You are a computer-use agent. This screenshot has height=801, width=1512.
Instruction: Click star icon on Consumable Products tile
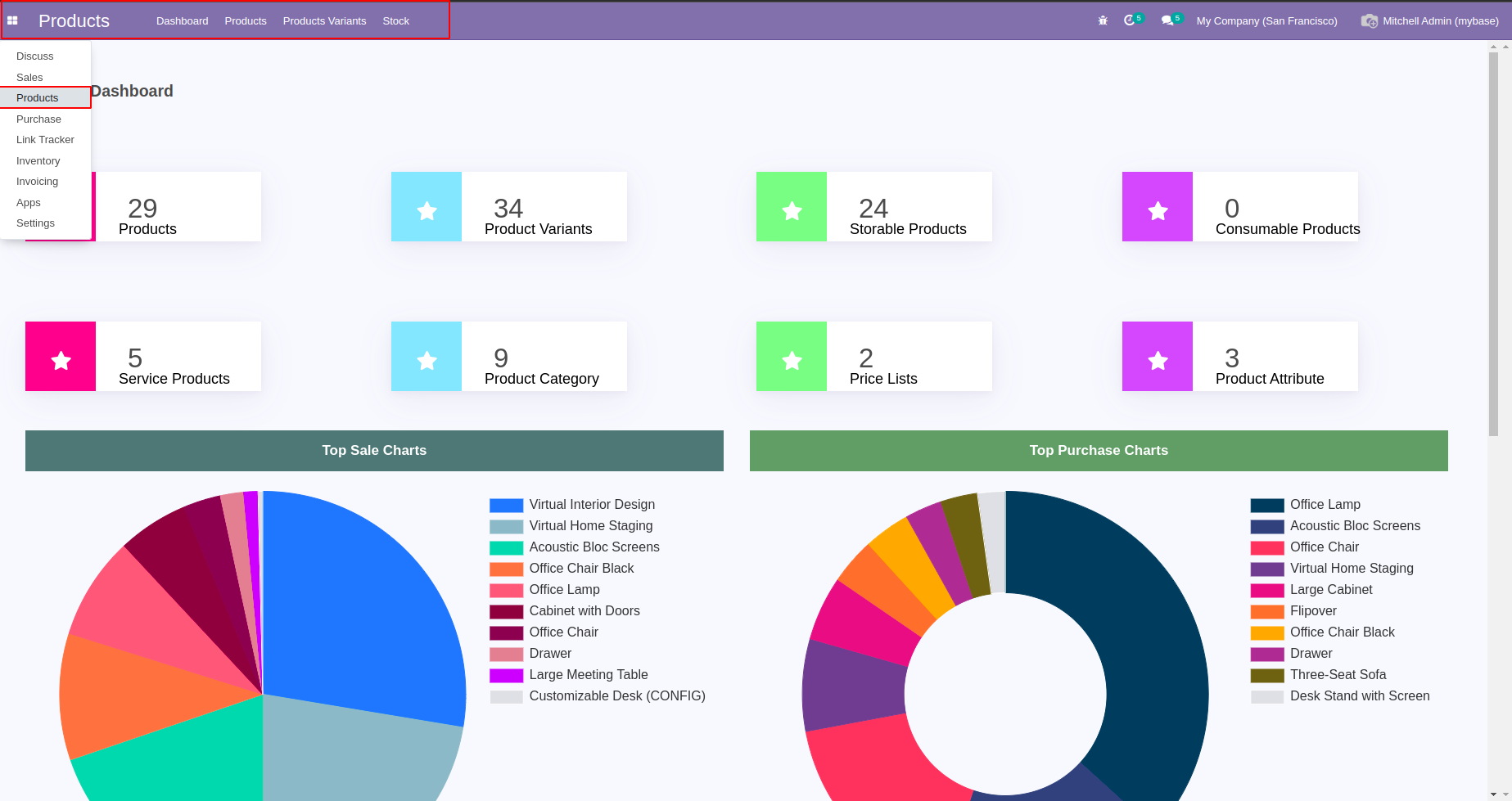[1158, 211]
